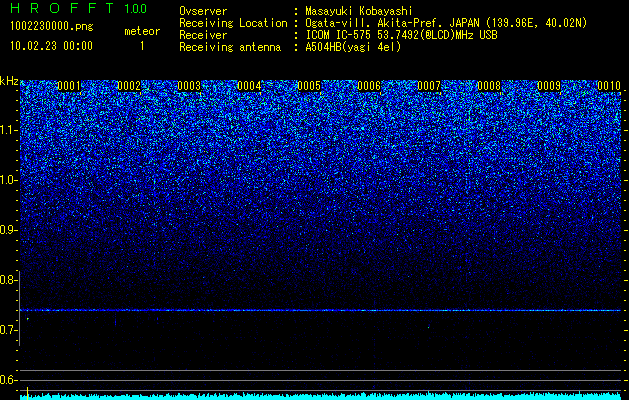Screen dimensions: 629x400
Task: Click time marker 0003
Action: click(x=189, y=86)
